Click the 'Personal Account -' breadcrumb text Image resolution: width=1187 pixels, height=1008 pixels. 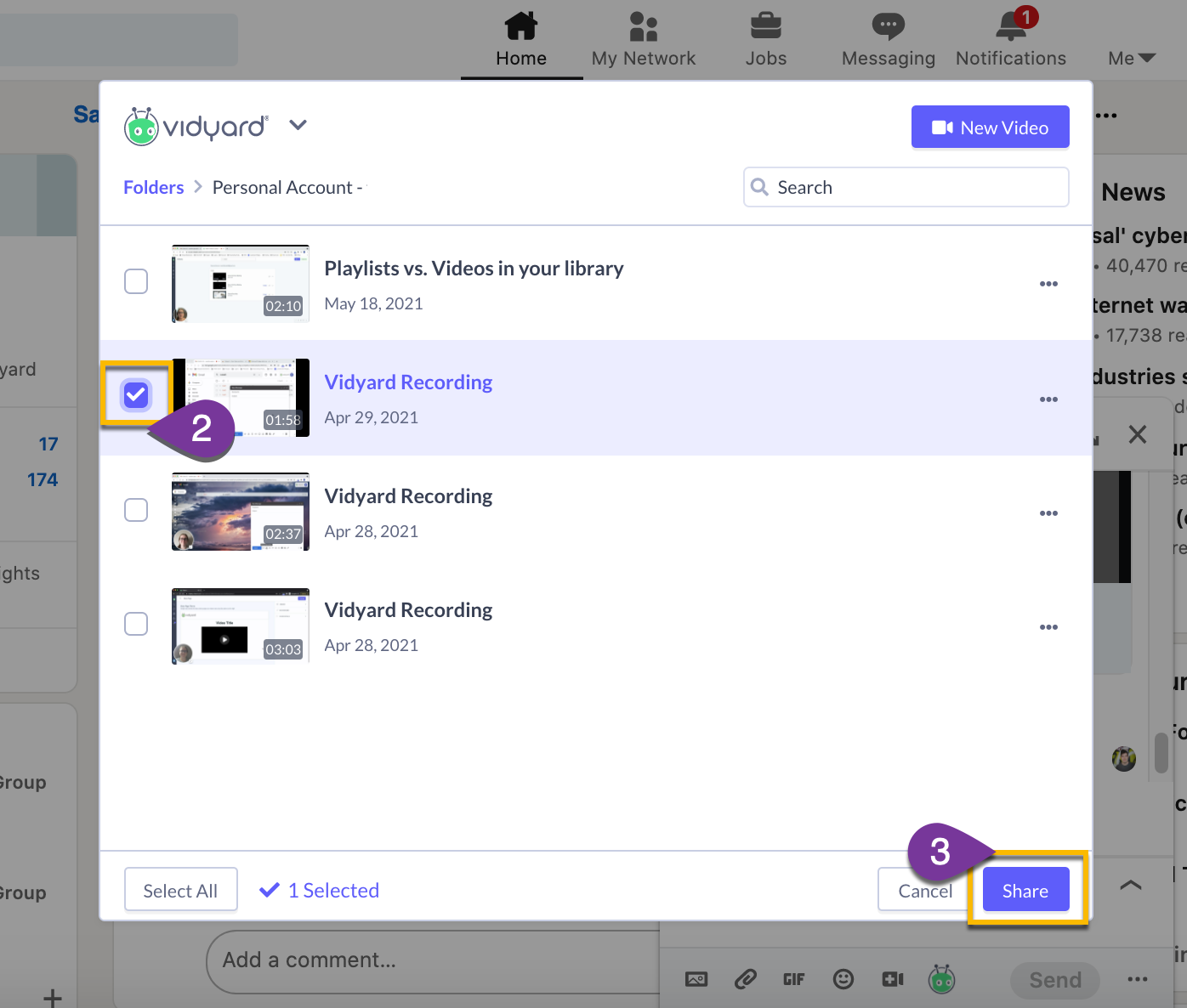click(x=287, y=187)
